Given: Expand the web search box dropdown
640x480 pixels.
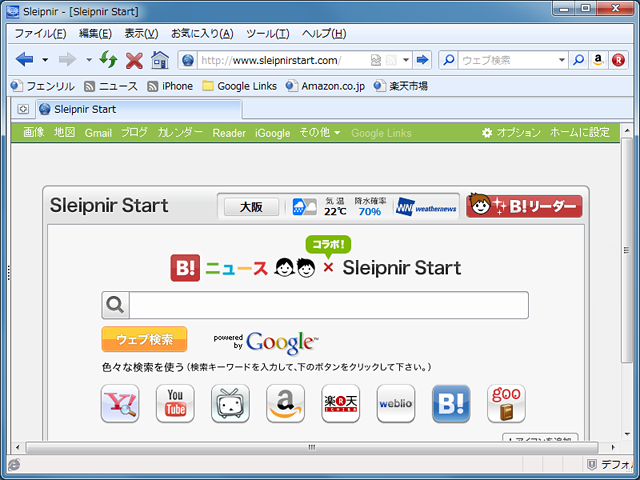Looking at the screenshot, I should (562, 60).
